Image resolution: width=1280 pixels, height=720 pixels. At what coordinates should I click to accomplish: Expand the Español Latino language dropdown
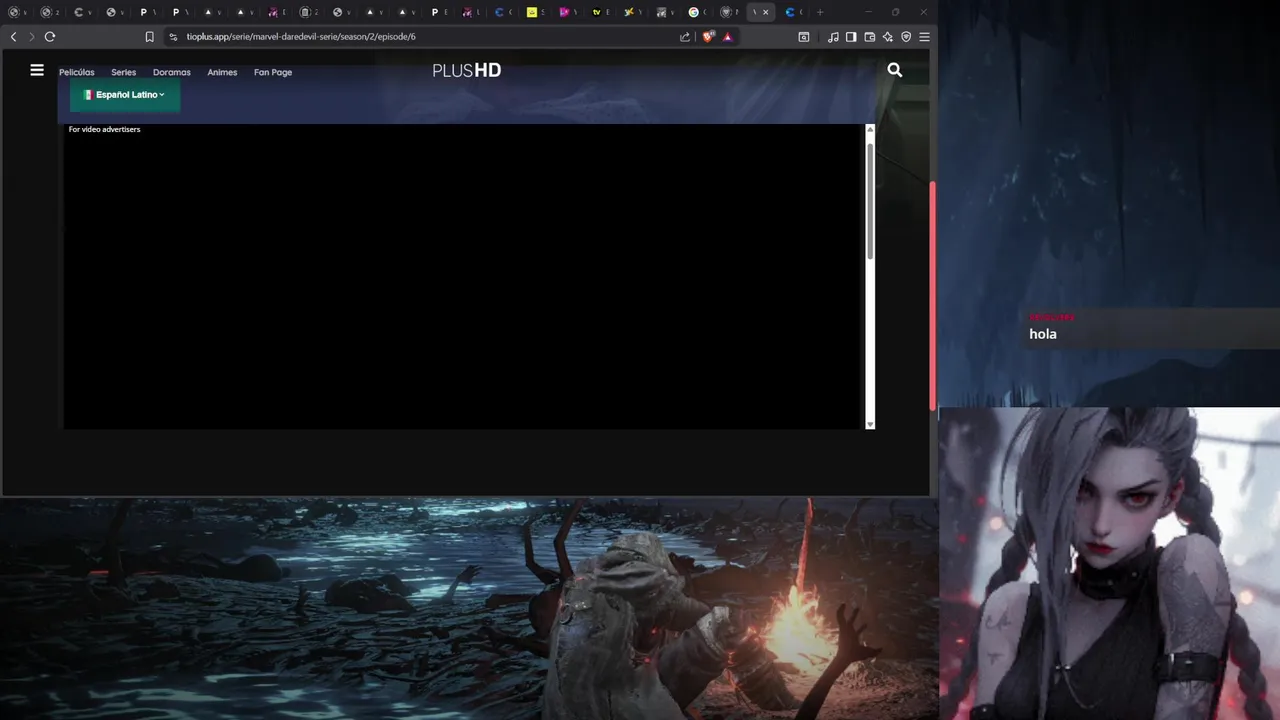pos(125,95)
